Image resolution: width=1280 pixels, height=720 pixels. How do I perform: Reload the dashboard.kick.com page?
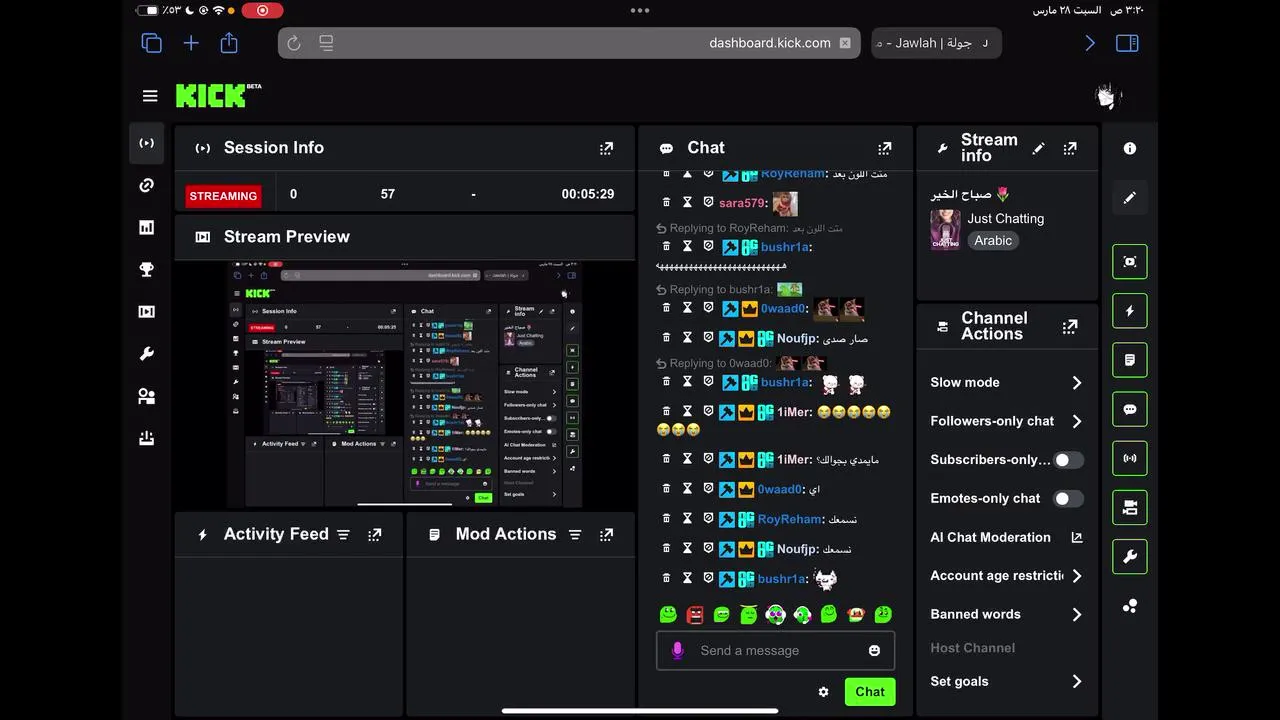click(294, 43)
